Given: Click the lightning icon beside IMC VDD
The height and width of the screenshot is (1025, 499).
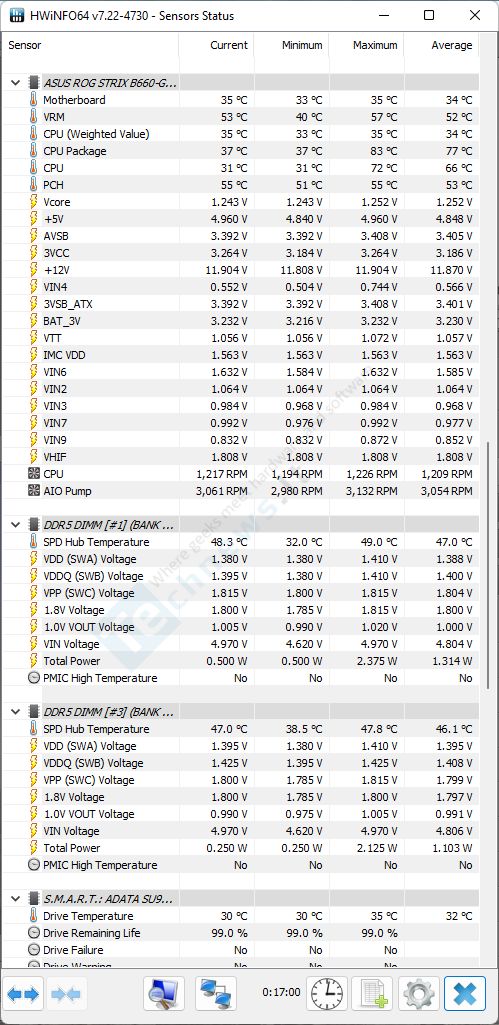Looking at the screenshot, I should (x=33, y=355).
